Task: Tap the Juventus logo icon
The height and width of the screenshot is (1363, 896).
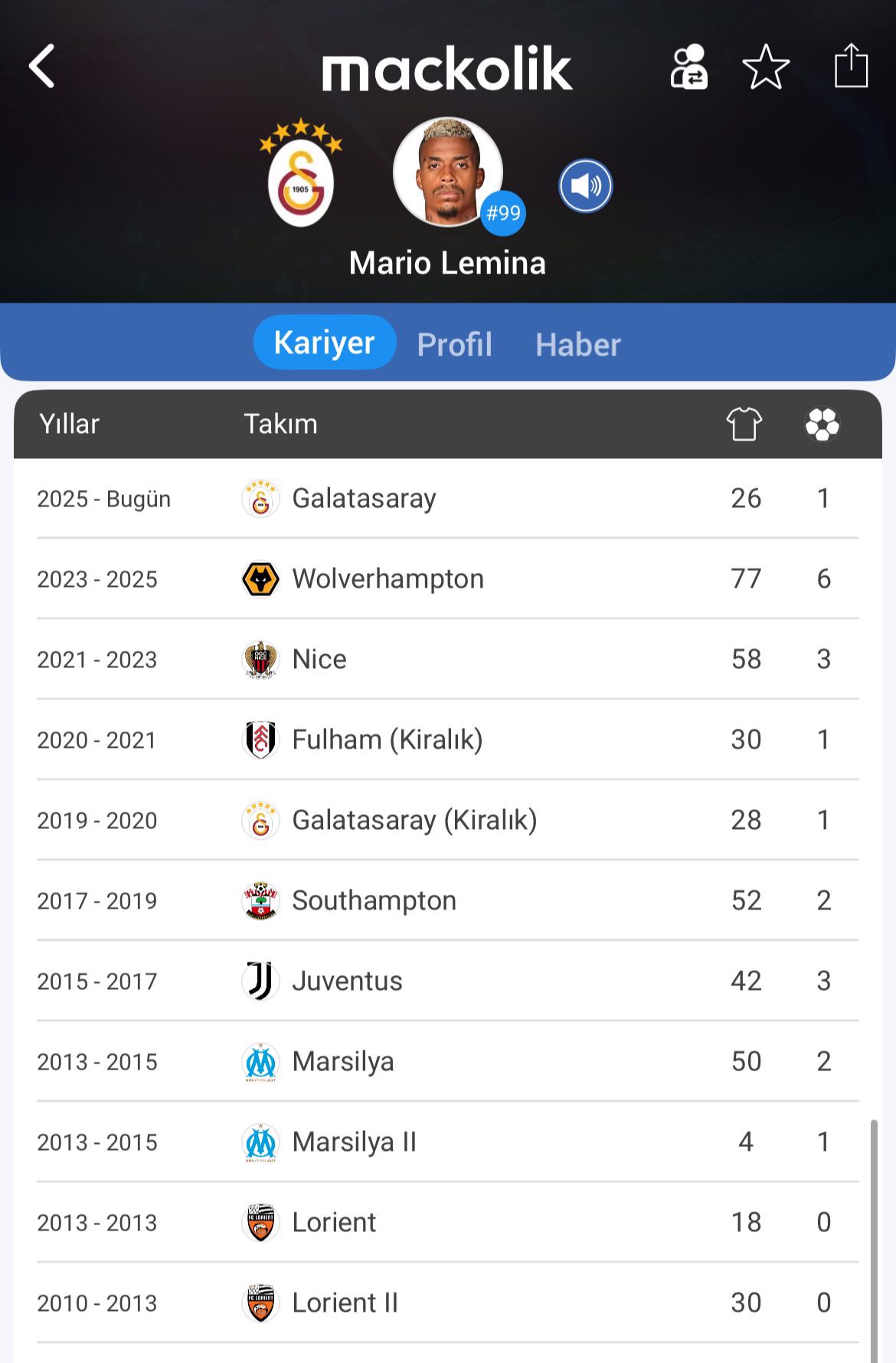Action: point(260,981)
